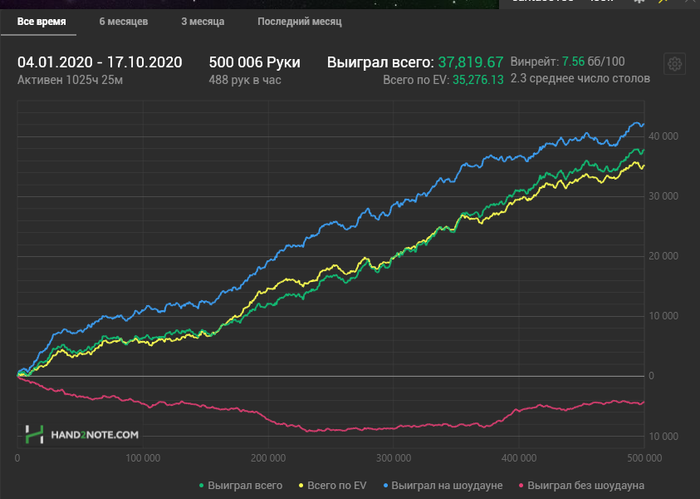This screenshot has width=700, height=499.
Task: Click the date range 04.01.2020 - 17.10.2020
Action: click(100, 62)
